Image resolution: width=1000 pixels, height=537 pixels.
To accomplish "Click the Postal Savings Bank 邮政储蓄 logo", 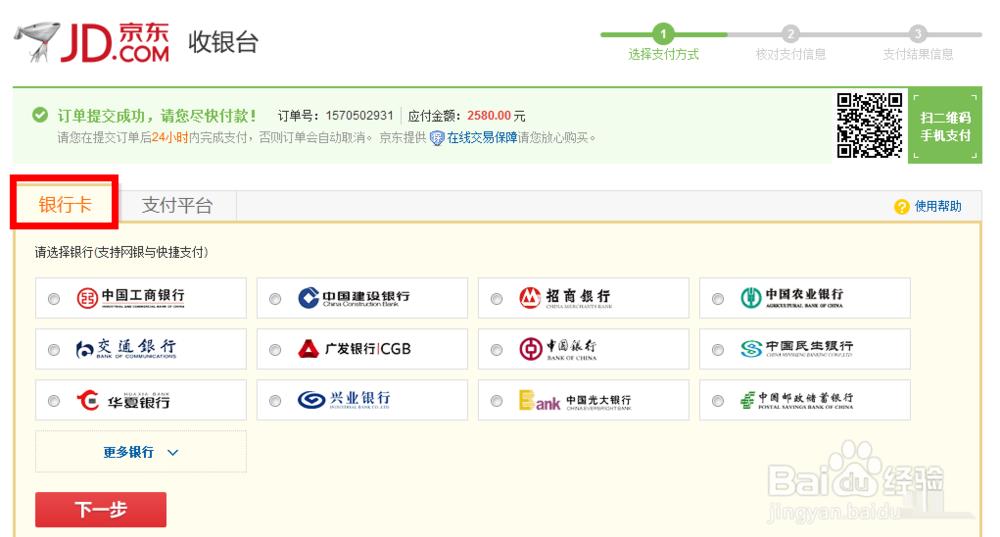I will pyautogui.click(x=797, y=400).
